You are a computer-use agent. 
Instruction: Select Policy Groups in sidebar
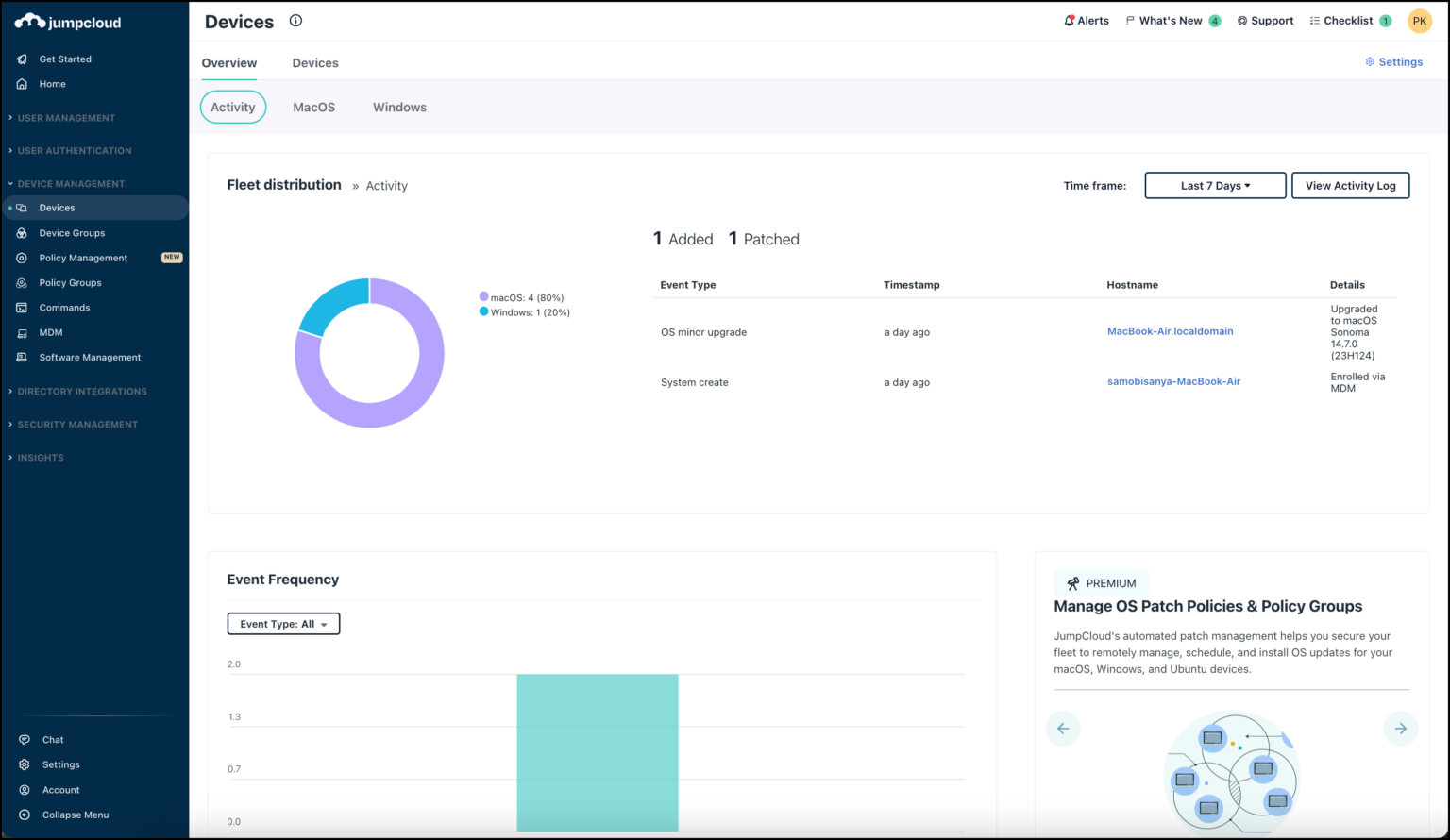(x=70, y=282)
